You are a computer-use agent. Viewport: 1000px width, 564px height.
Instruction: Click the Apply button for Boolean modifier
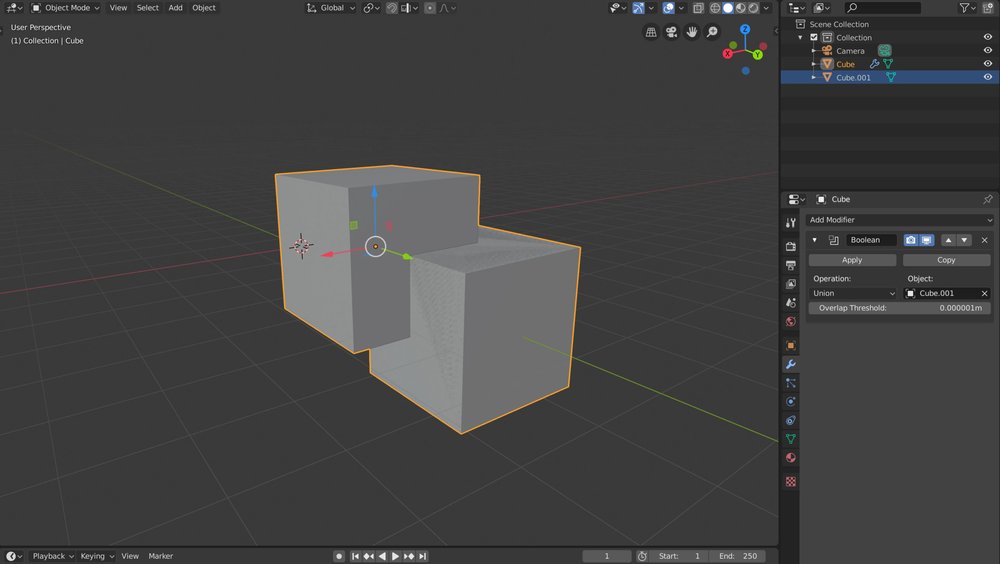[x=852, y=260]
